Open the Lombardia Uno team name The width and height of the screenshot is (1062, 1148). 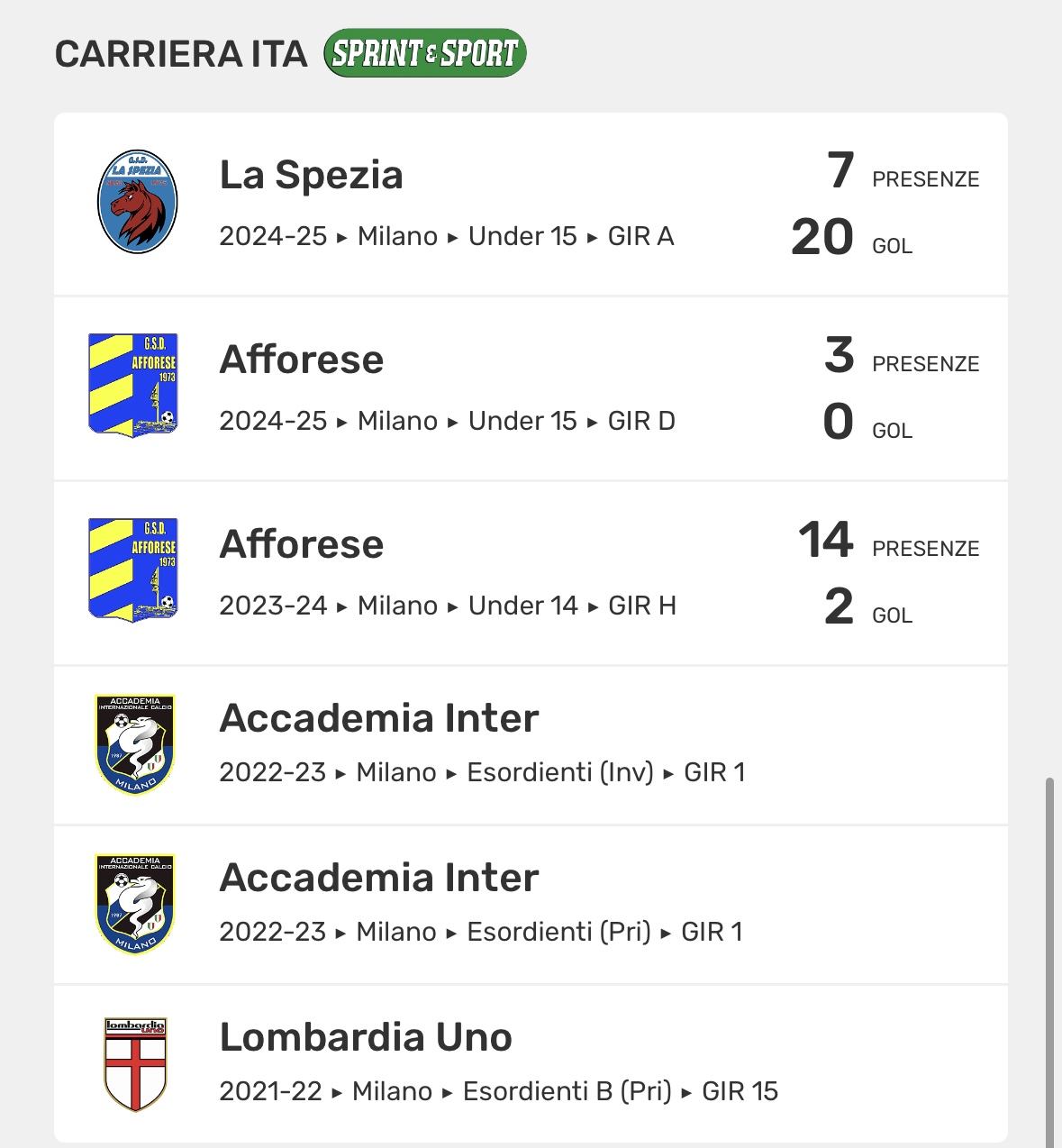(366, 1037)
